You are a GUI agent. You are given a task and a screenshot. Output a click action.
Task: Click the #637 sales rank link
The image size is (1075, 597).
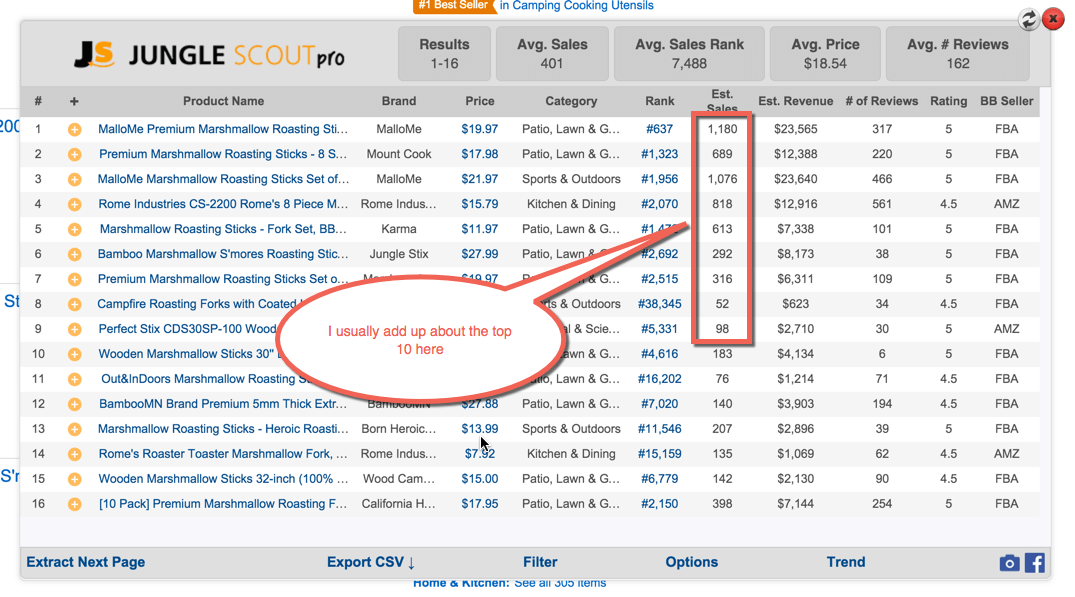point(660,128)
